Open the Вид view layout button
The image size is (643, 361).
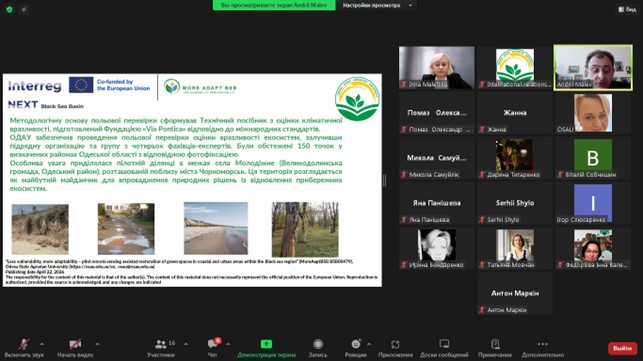point(627,9)
